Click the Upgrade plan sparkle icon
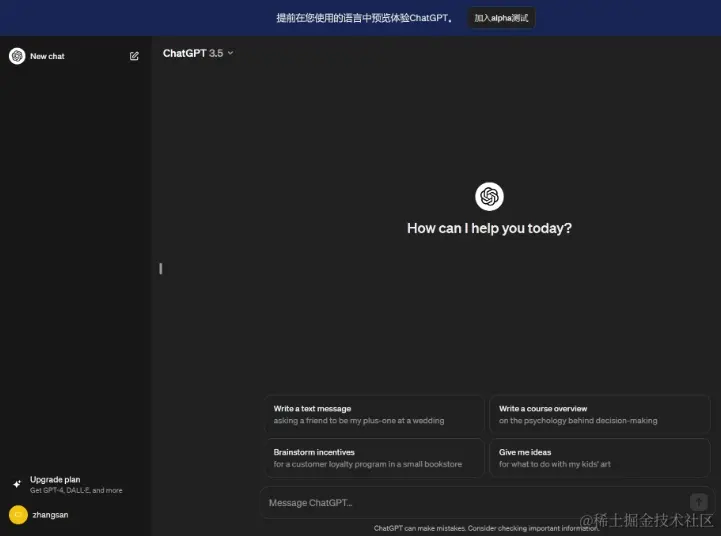Image resolution: width=721 pixels, height=536 pixels. pos(17,484)
